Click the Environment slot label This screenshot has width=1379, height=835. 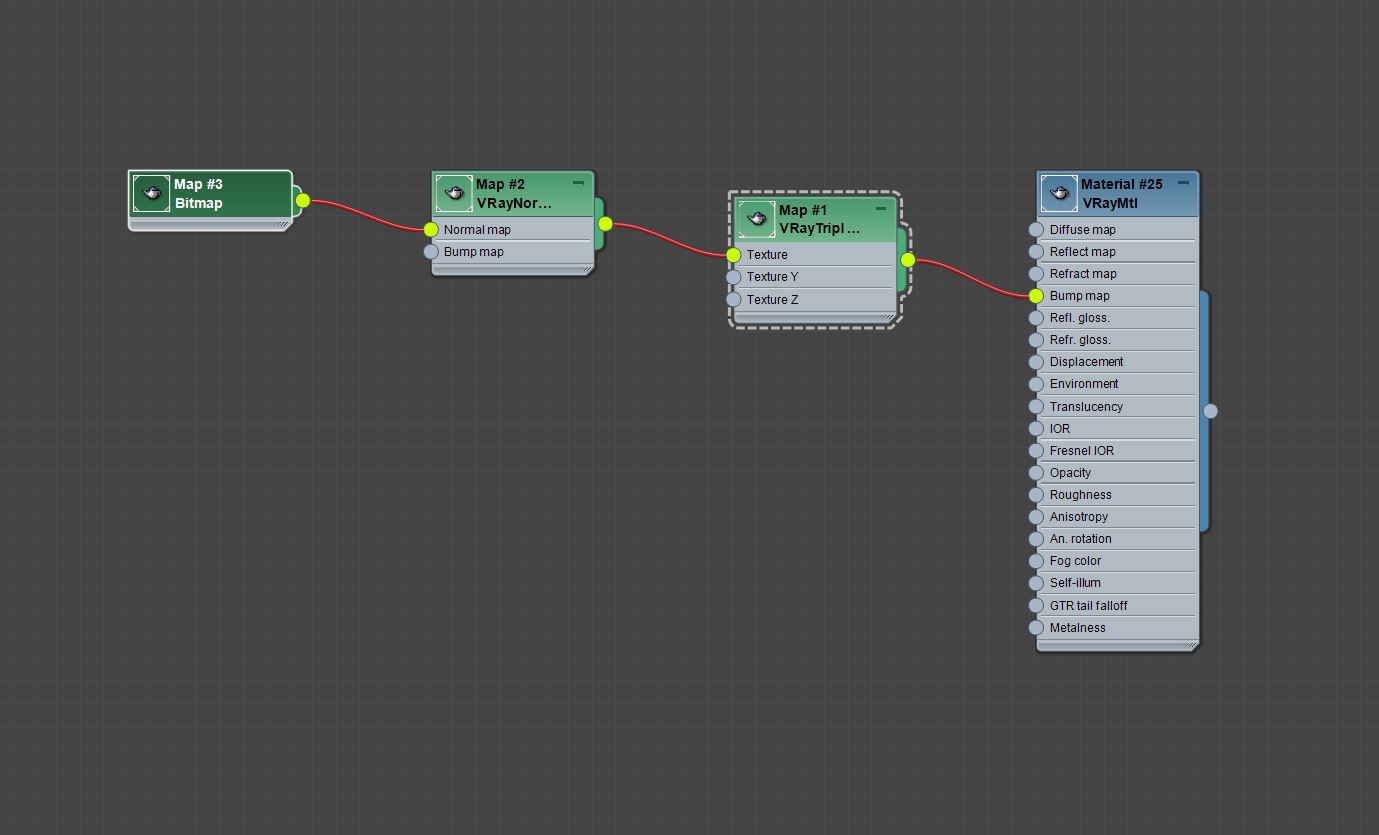1084,384
